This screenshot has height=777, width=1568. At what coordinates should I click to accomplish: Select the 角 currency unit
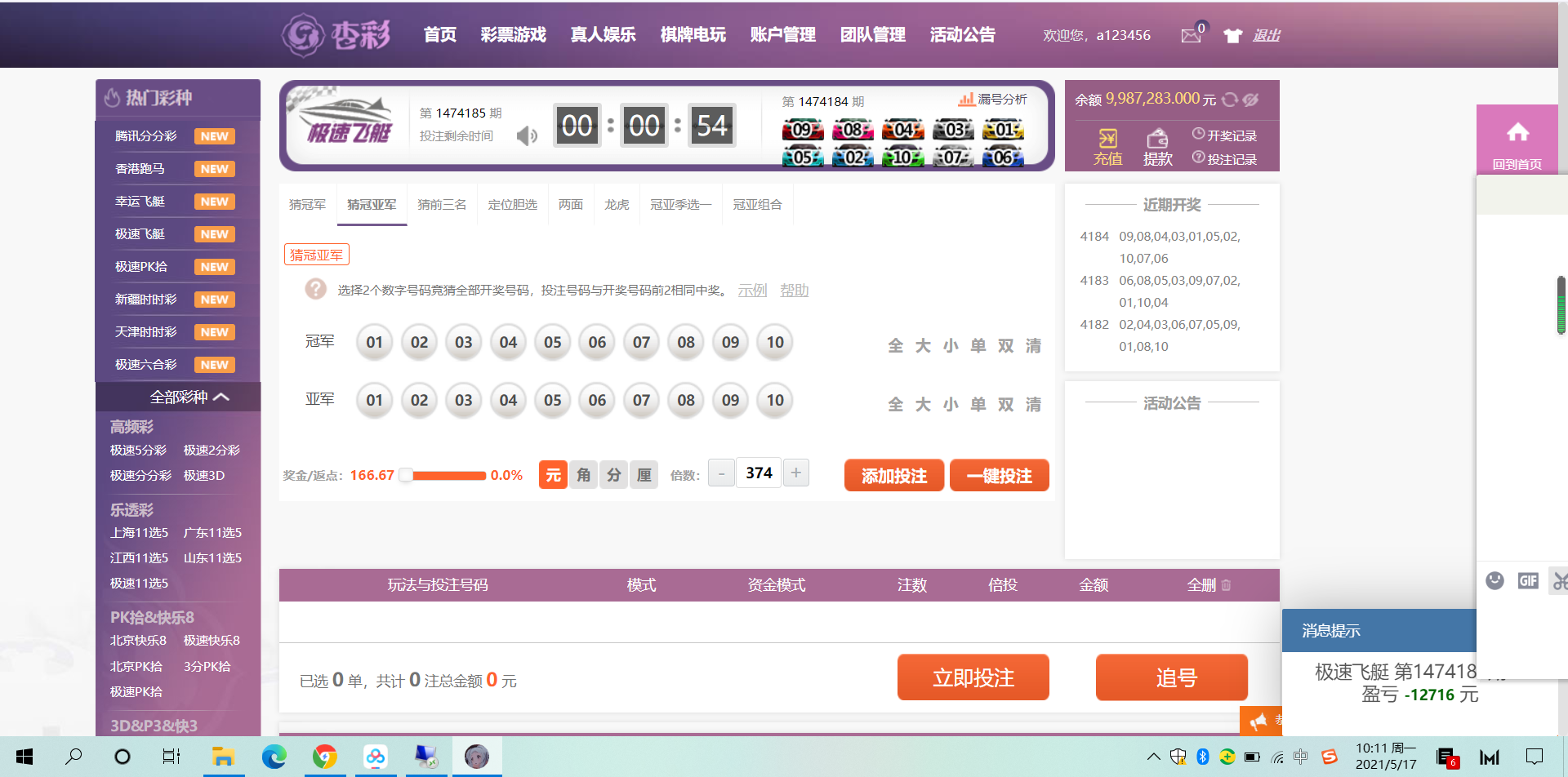point(583,475)
